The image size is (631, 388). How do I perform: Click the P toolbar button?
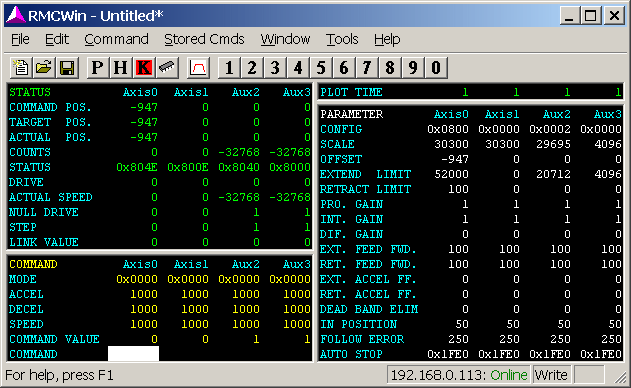pyautogui.click(x=97, y=67)
